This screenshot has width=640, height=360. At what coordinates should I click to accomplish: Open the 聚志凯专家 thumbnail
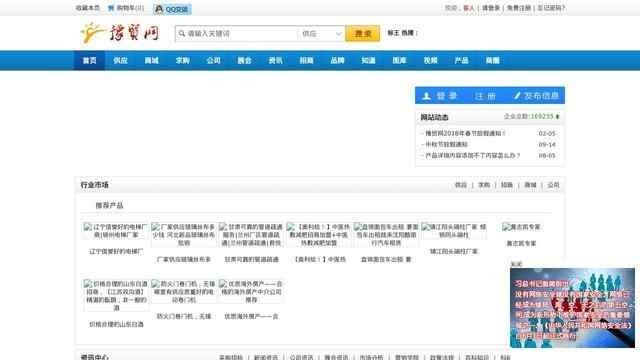[521, 227]
